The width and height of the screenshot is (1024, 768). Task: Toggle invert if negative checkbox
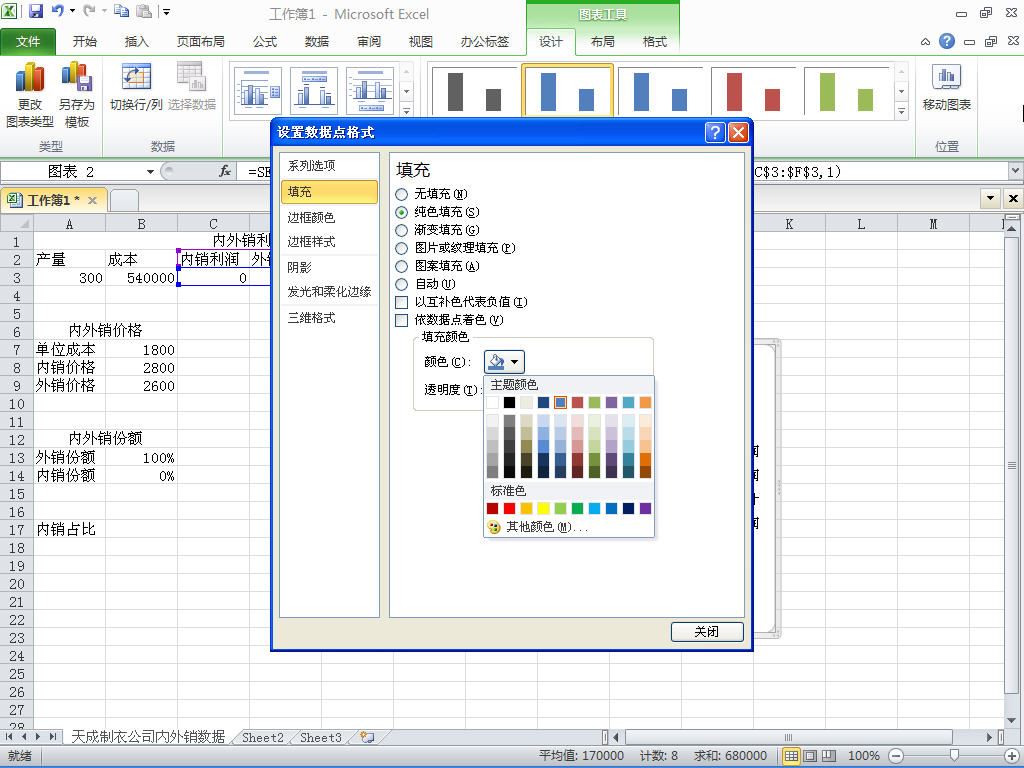click(402, 302)
